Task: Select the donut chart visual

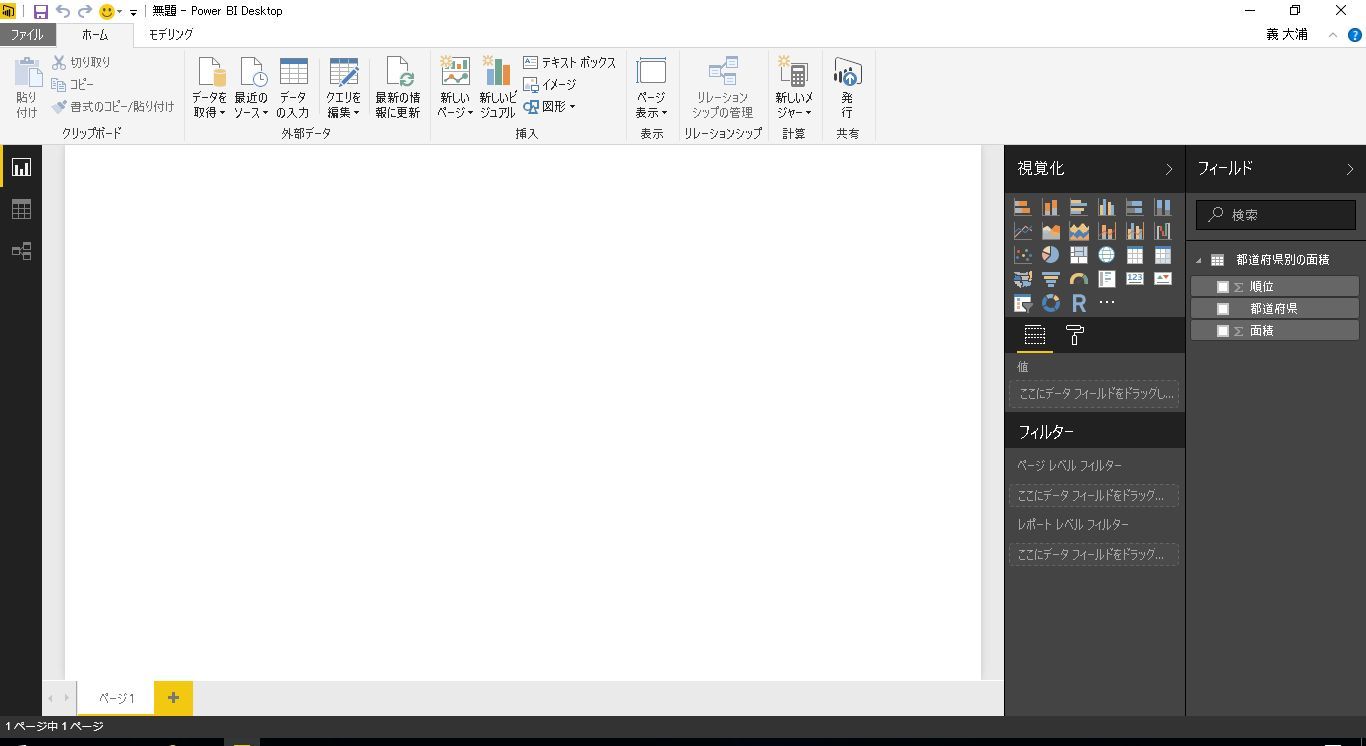Action: (1051, 303)
